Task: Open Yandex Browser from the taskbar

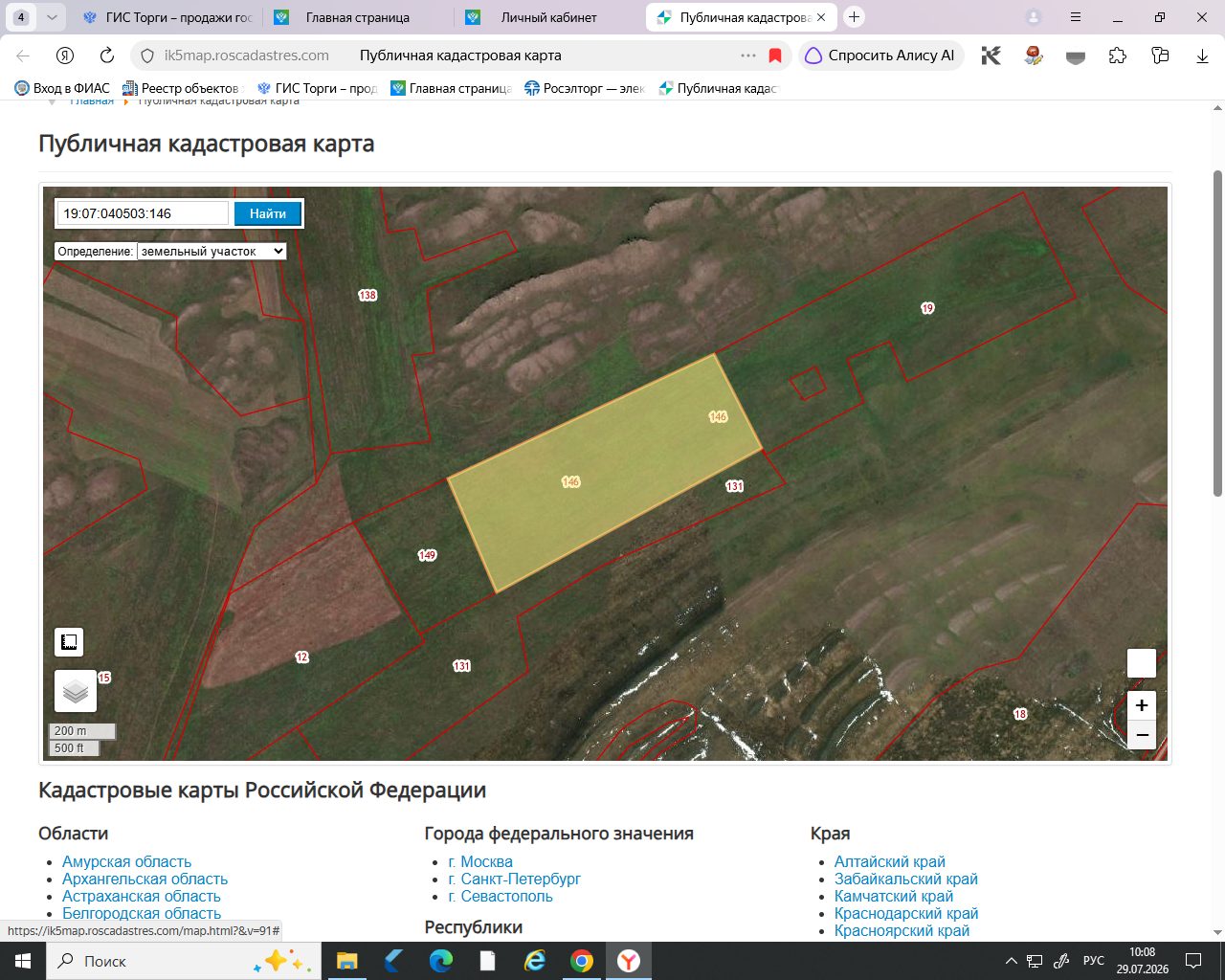Action: [628, 961]
